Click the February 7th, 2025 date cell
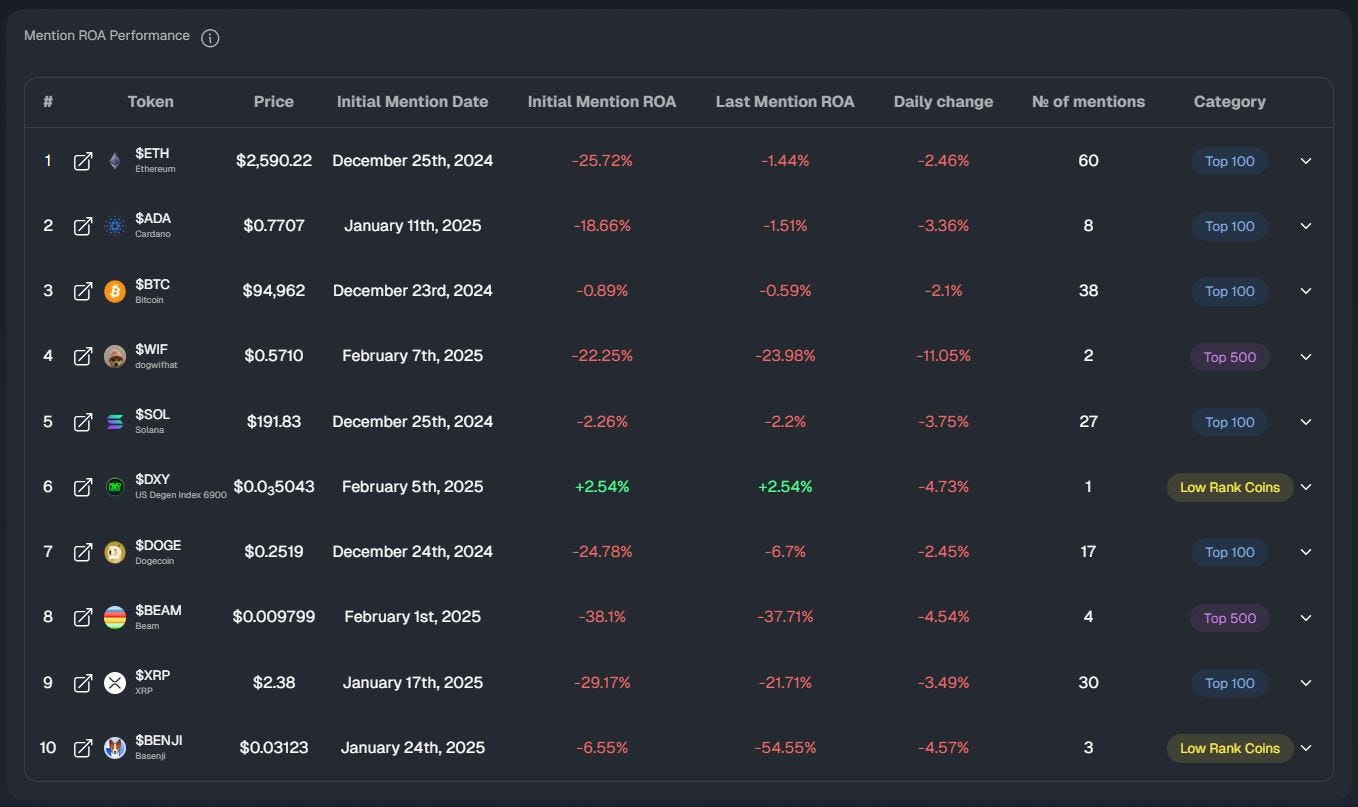 pyautogui.click(x=412, y=356)
